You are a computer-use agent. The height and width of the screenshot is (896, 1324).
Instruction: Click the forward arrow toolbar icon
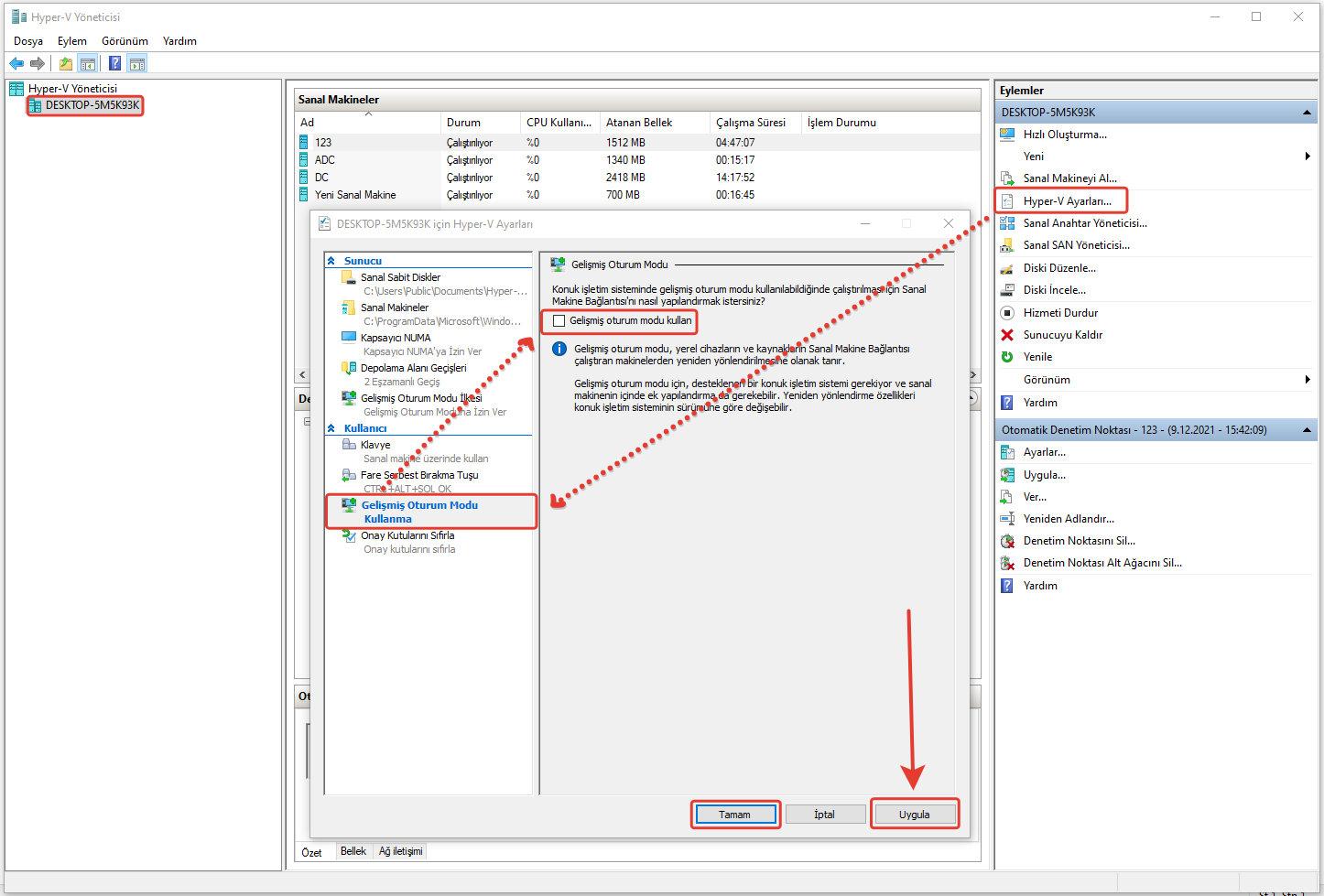[x=38, y=64]
